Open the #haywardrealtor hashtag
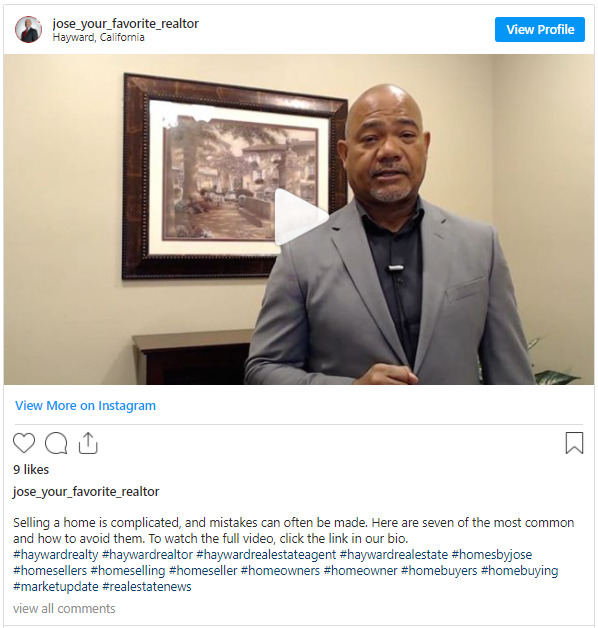The height and width of the screenshot is (628, 598). point(147,555)
